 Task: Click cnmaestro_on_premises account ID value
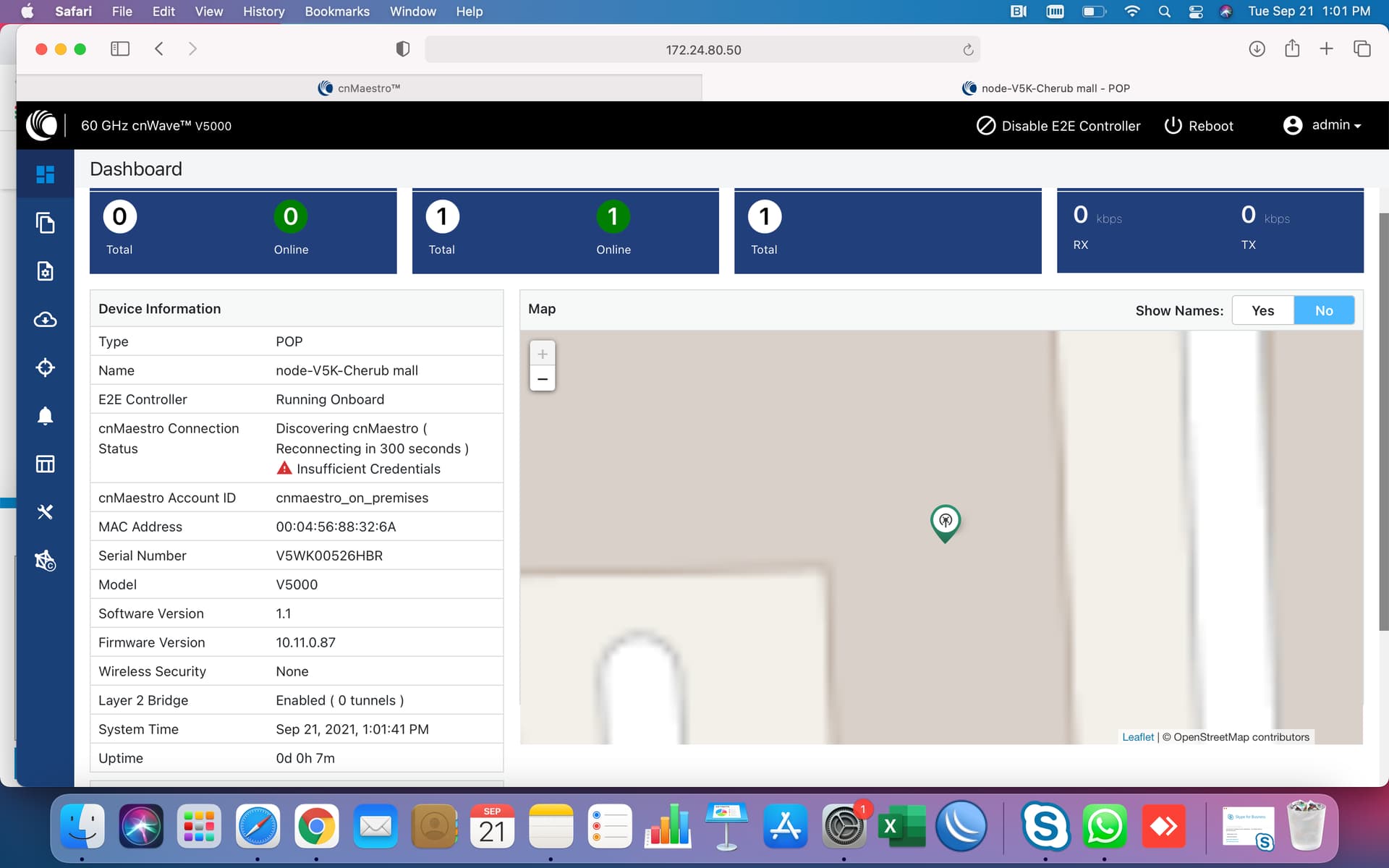click(352, 498)
